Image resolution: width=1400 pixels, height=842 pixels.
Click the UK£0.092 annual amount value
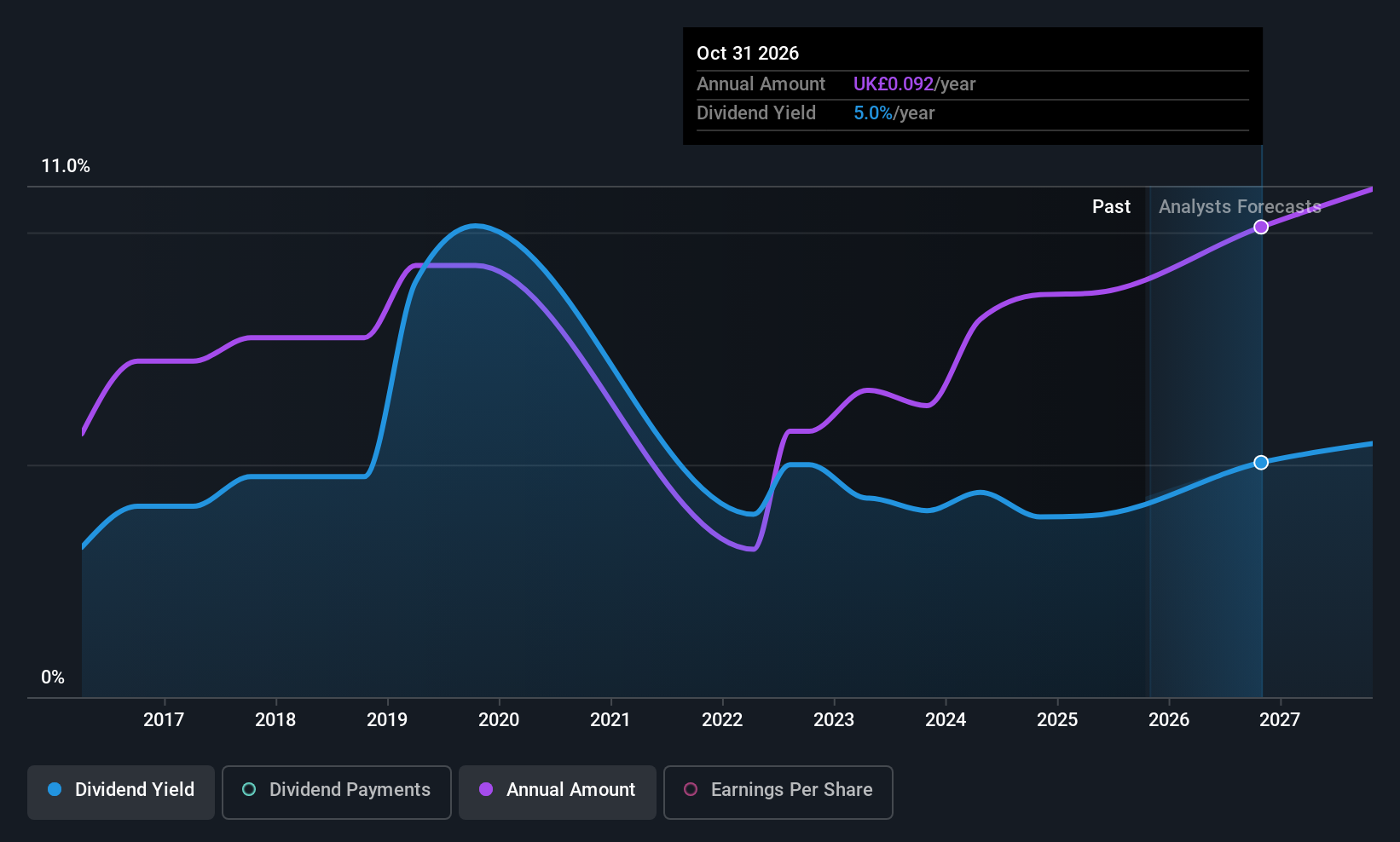(894, 84)
